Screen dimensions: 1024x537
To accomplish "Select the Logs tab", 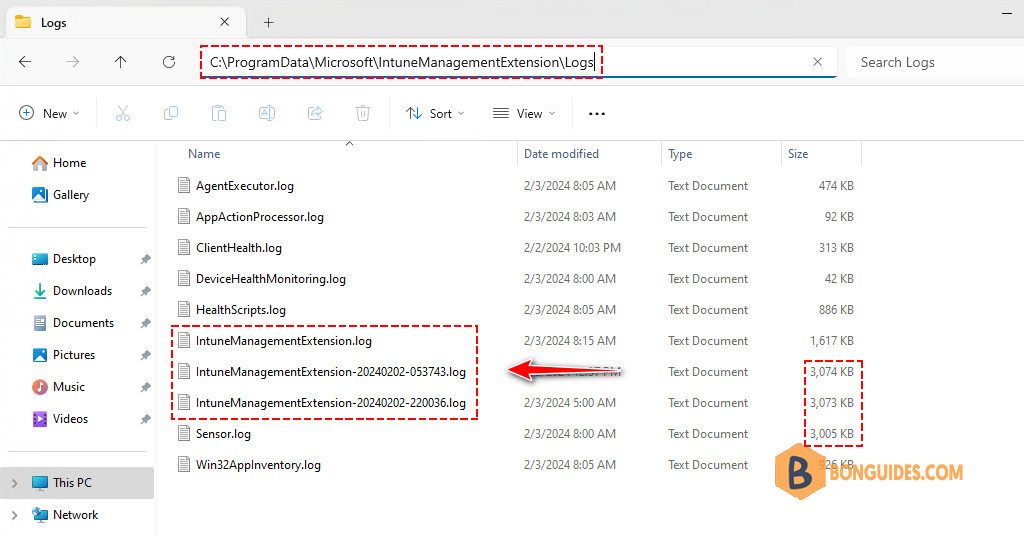I will coord(125,23).
